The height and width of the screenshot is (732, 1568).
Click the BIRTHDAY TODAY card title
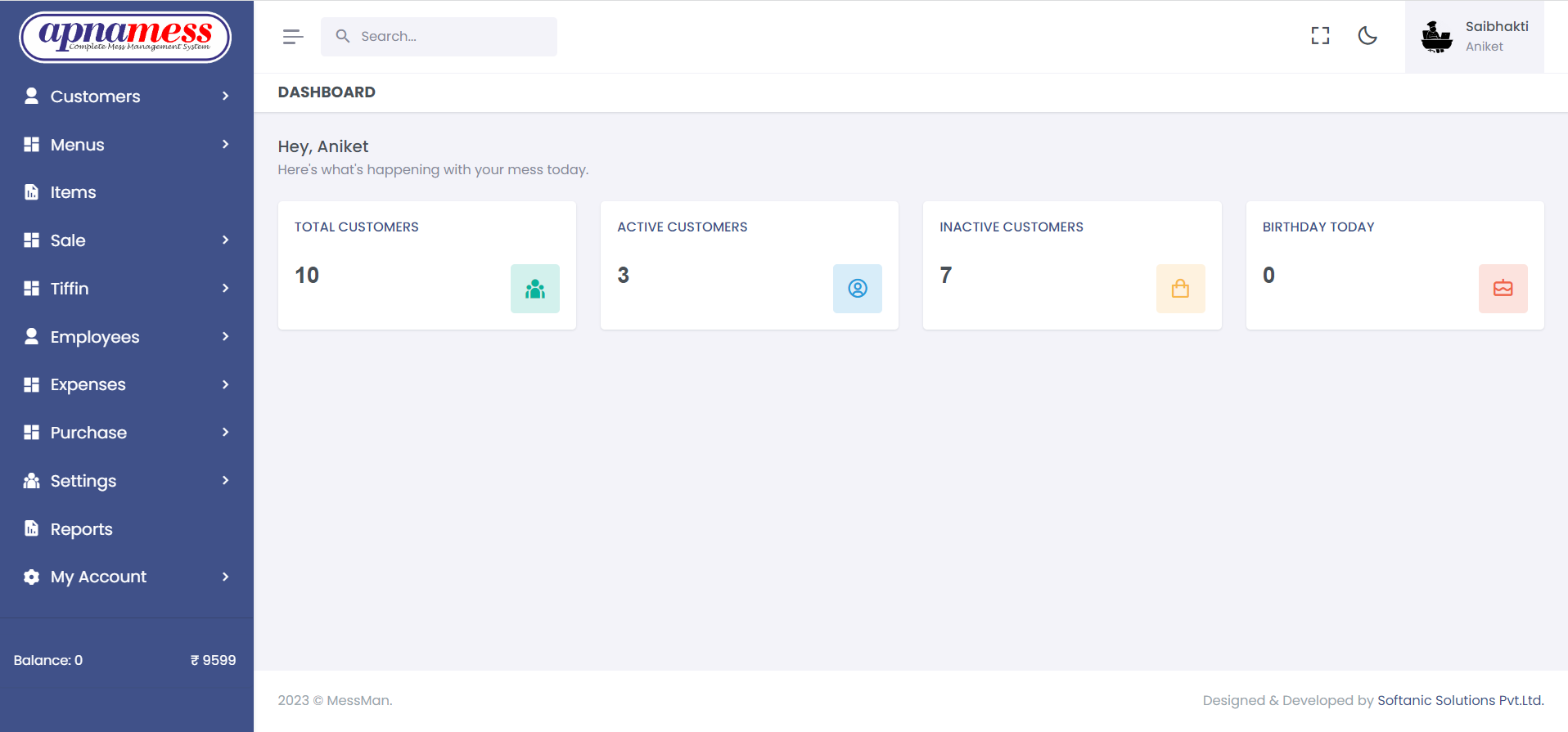[1318, 227]
